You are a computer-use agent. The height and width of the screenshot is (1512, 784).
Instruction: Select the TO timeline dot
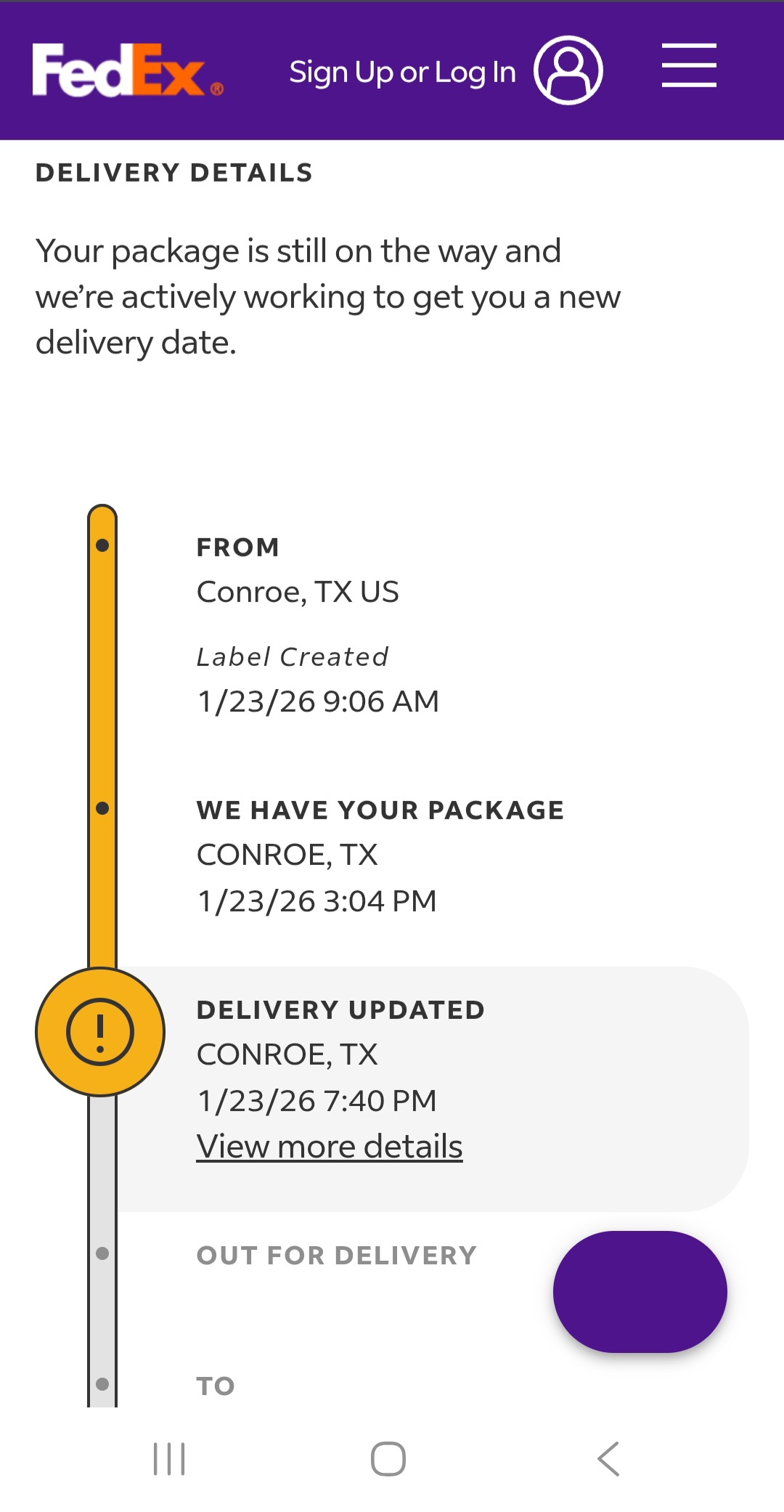pos(102,1384)
